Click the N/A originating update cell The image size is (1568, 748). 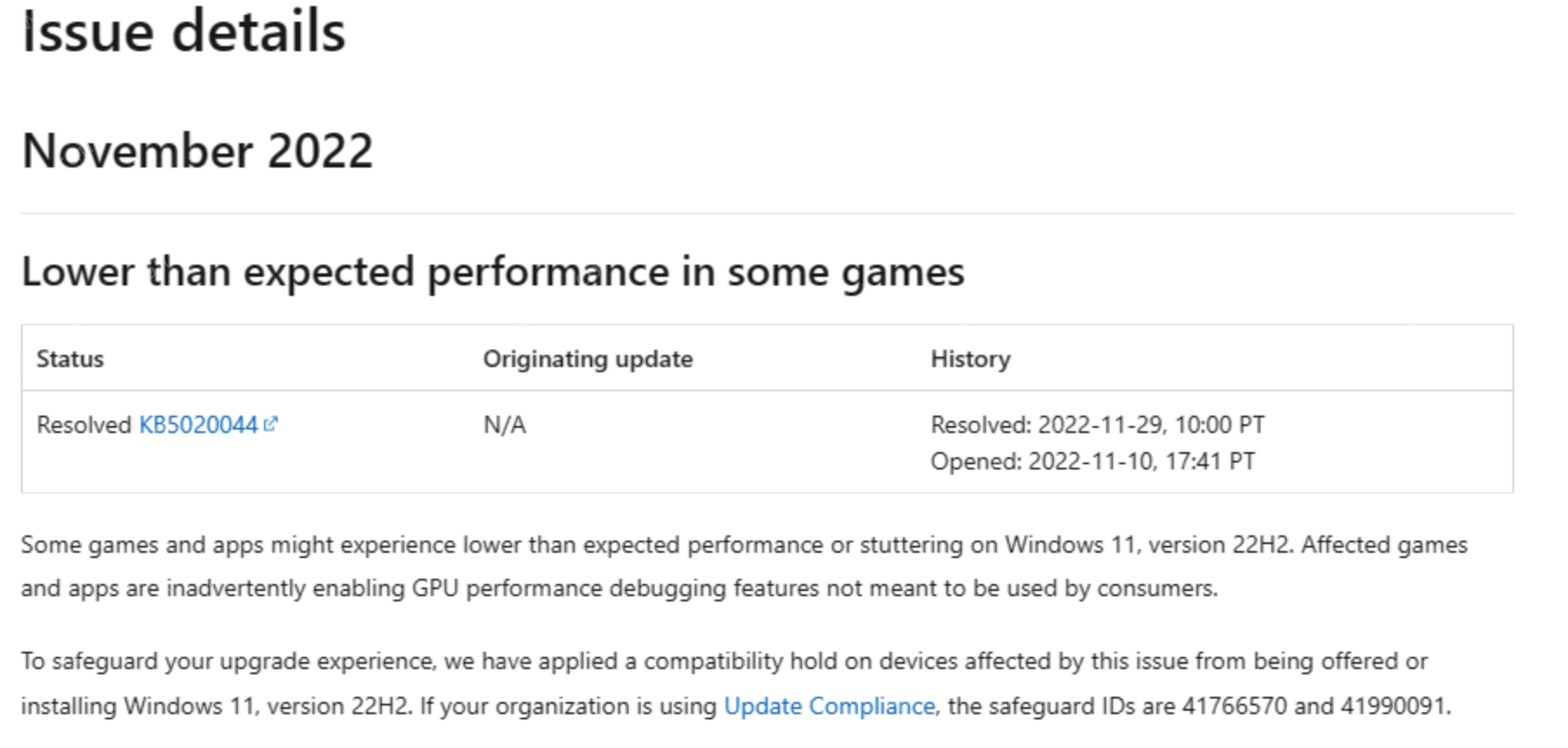click(504, 425)
